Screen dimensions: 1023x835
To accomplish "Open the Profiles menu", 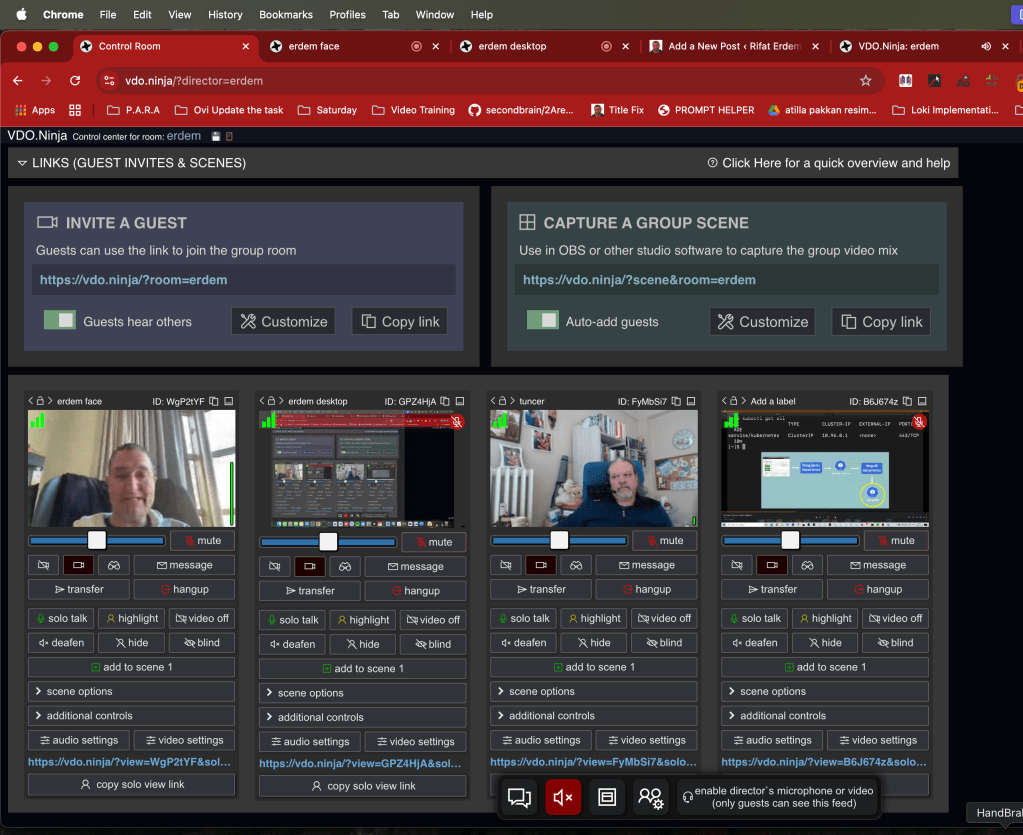I will (347, 14).
